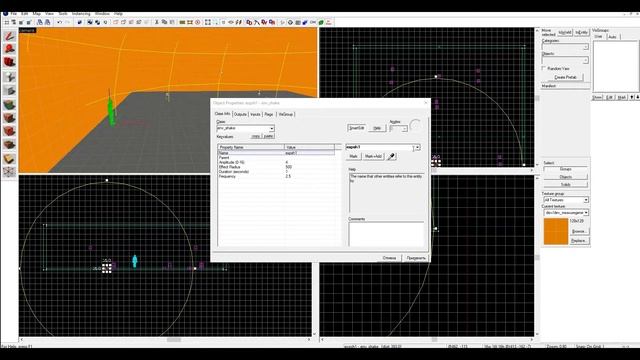
Task: Select the User tab in VisGroups
Action: [x=599, y=37]
